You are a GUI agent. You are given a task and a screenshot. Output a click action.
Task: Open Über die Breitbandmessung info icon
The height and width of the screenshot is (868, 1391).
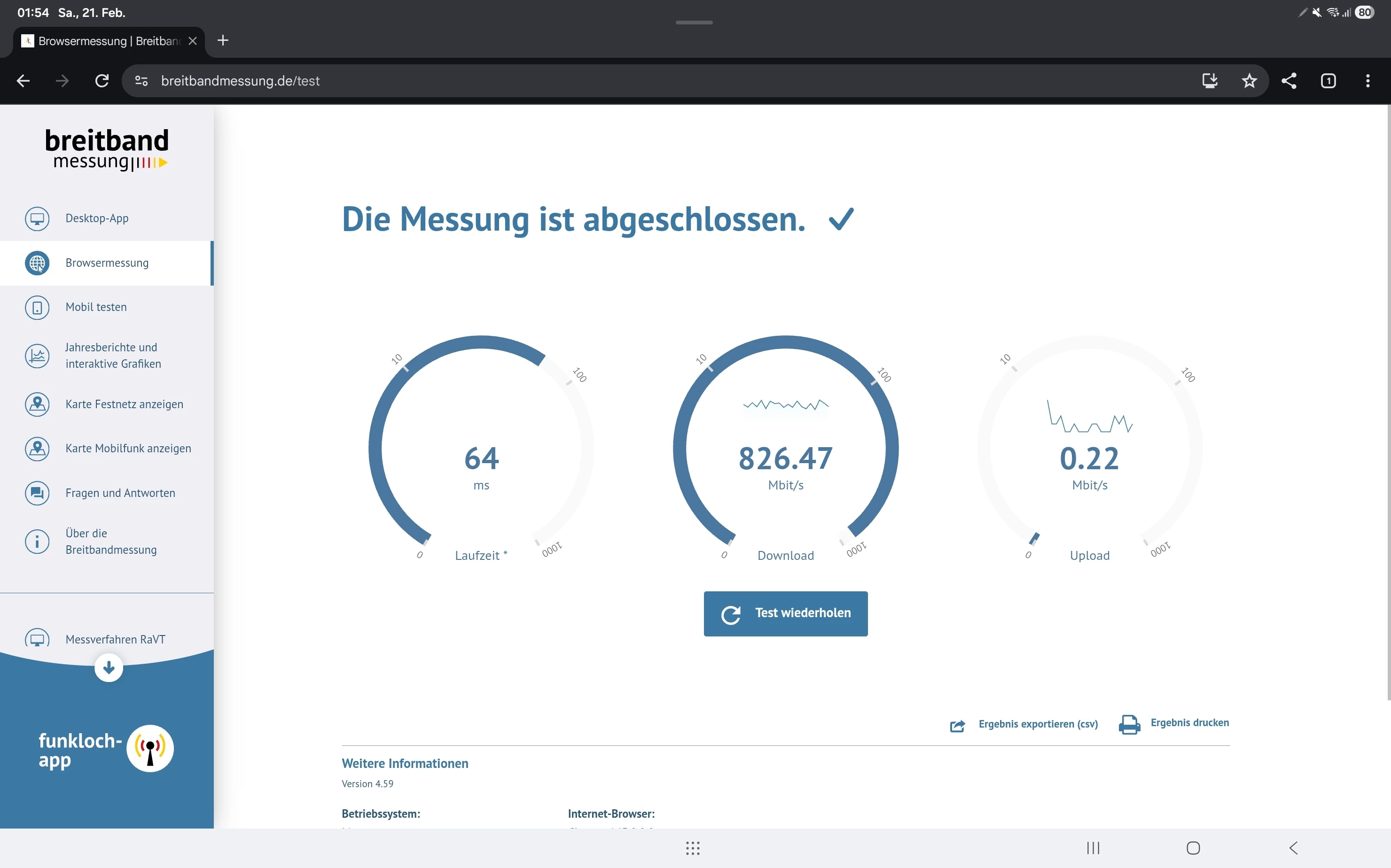click(x=37, y=542)
